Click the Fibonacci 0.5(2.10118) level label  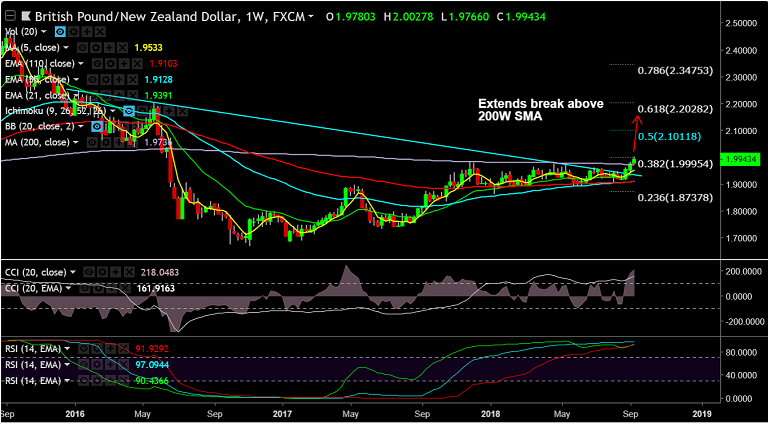click(670, 136)
